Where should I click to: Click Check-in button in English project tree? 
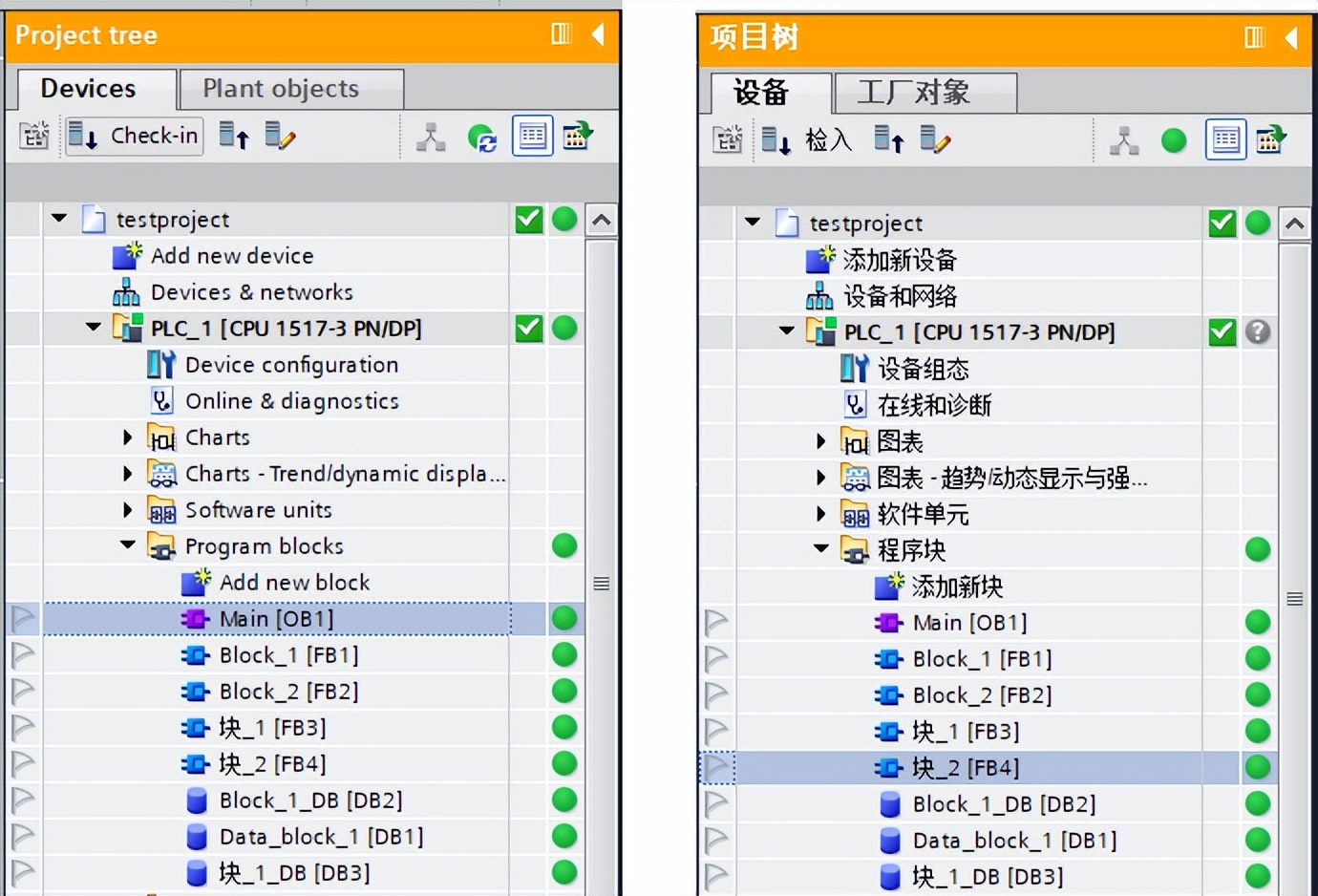(134, 137)
